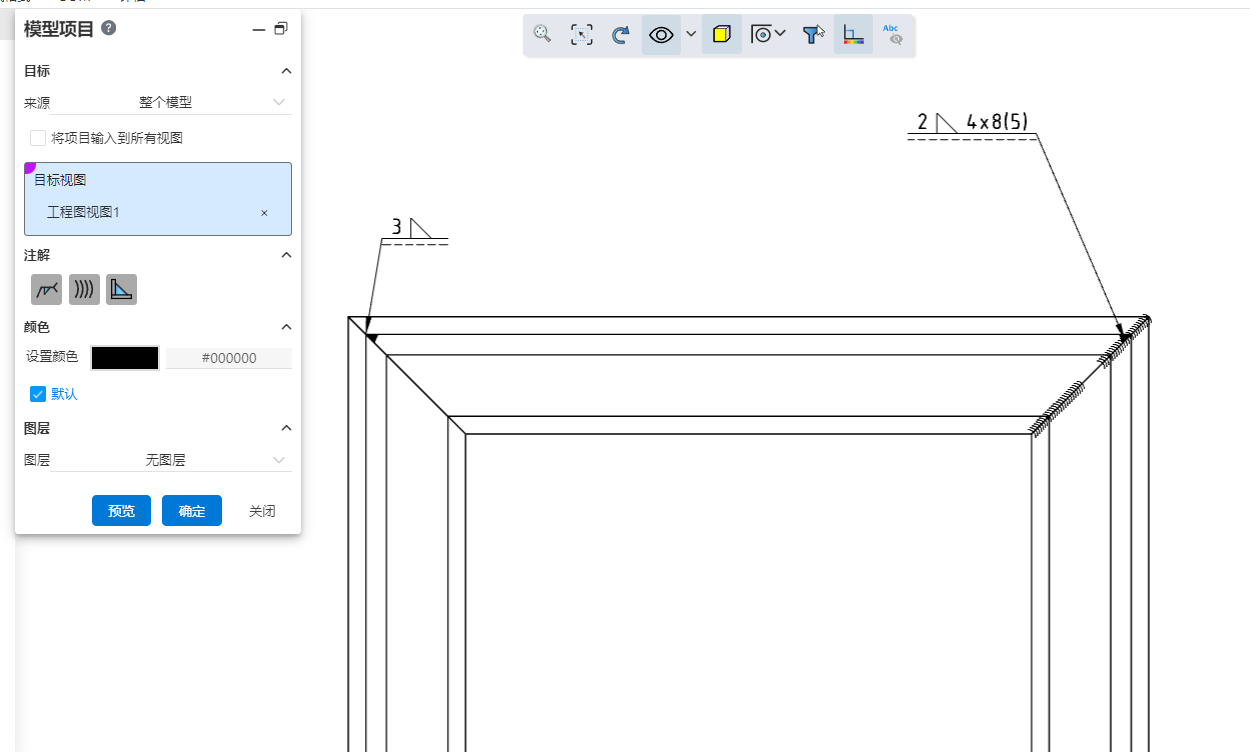
Task: Enable 将项目输入到所有视图 checkbox
Action: 38,138
